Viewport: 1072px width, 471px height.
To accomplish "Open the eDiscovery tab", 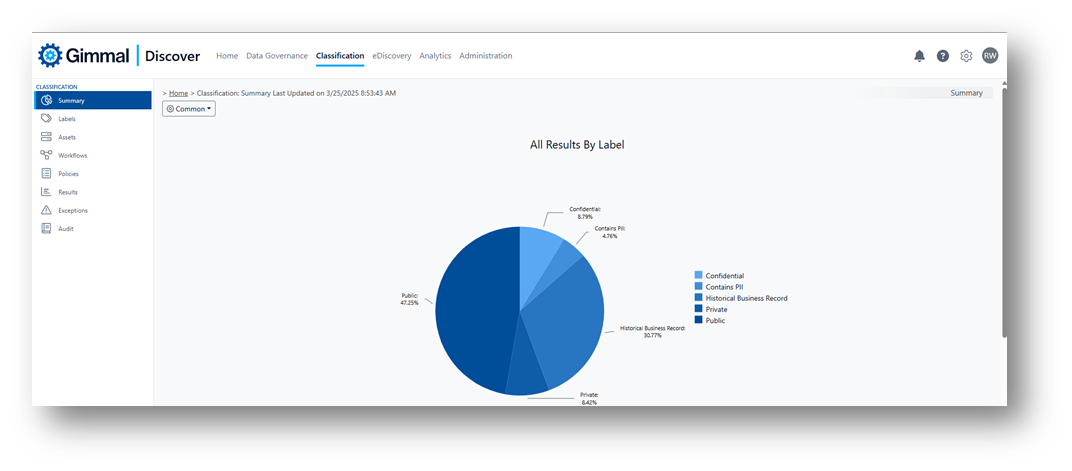I will point(391,56).
